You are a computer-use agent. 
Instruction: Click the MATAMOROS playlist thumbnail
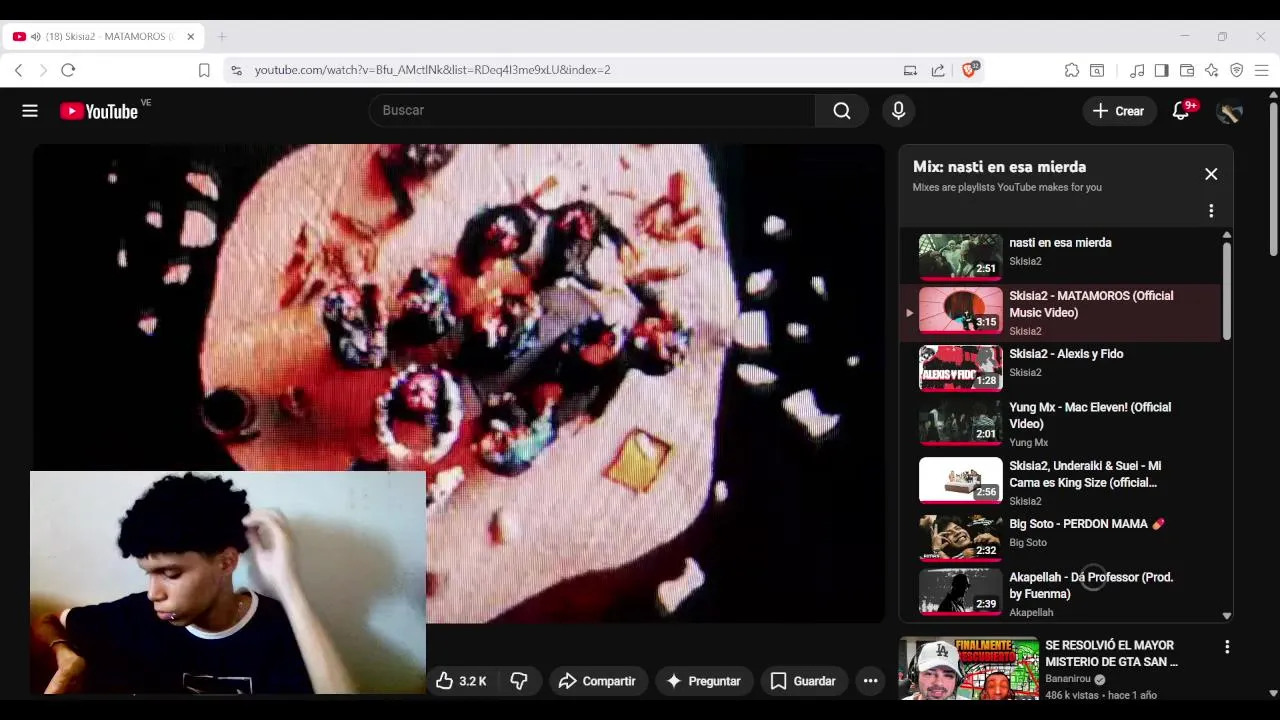960,310
